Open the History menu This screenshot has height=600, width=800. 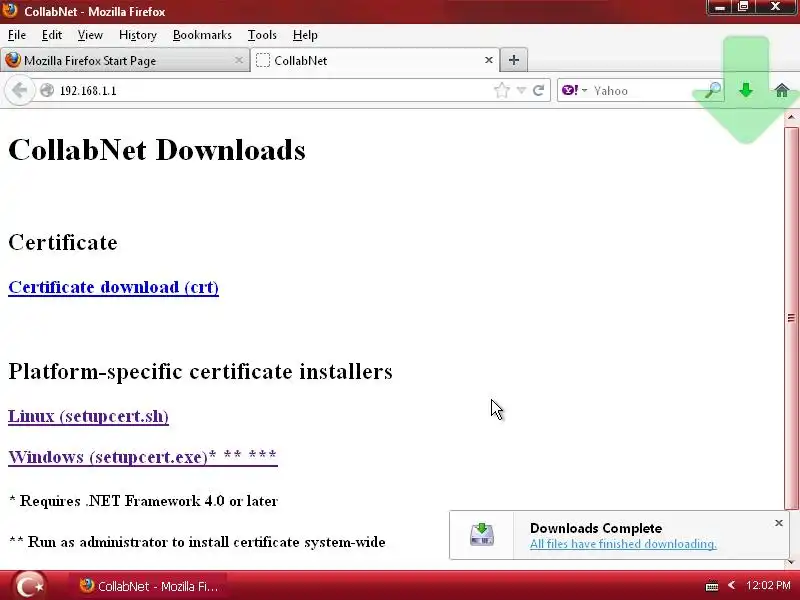(x=138, y=35)
